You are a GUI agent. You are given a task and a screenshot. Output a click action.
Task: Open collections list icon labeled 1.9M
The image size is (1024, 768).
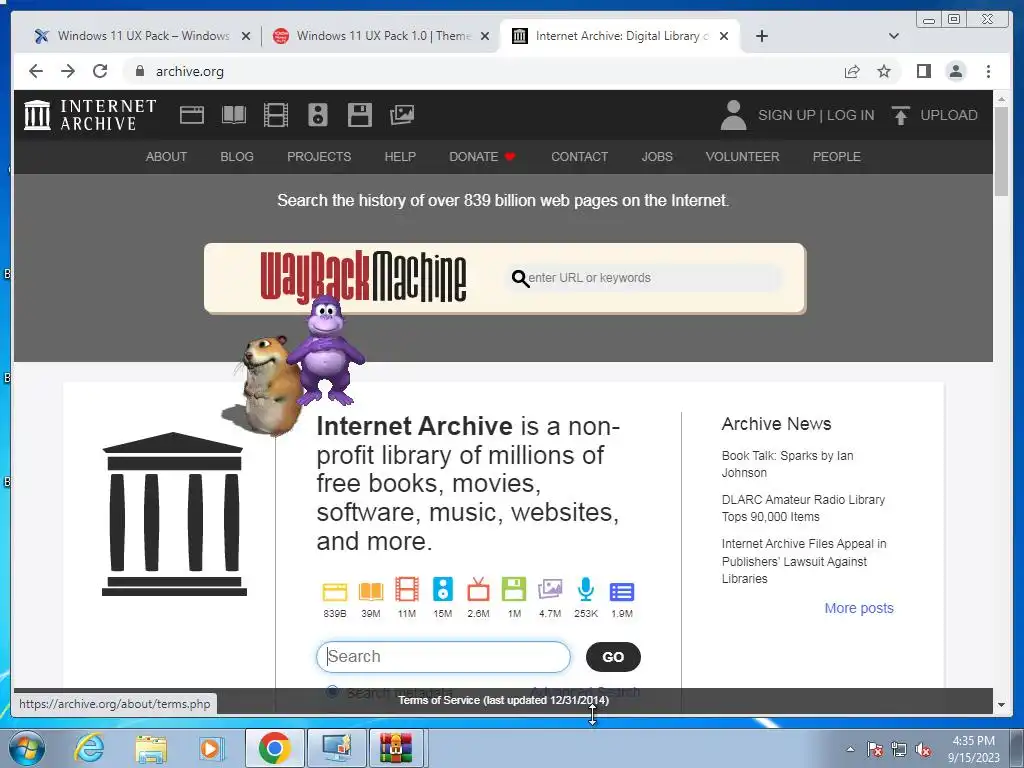tap(622, 592)
